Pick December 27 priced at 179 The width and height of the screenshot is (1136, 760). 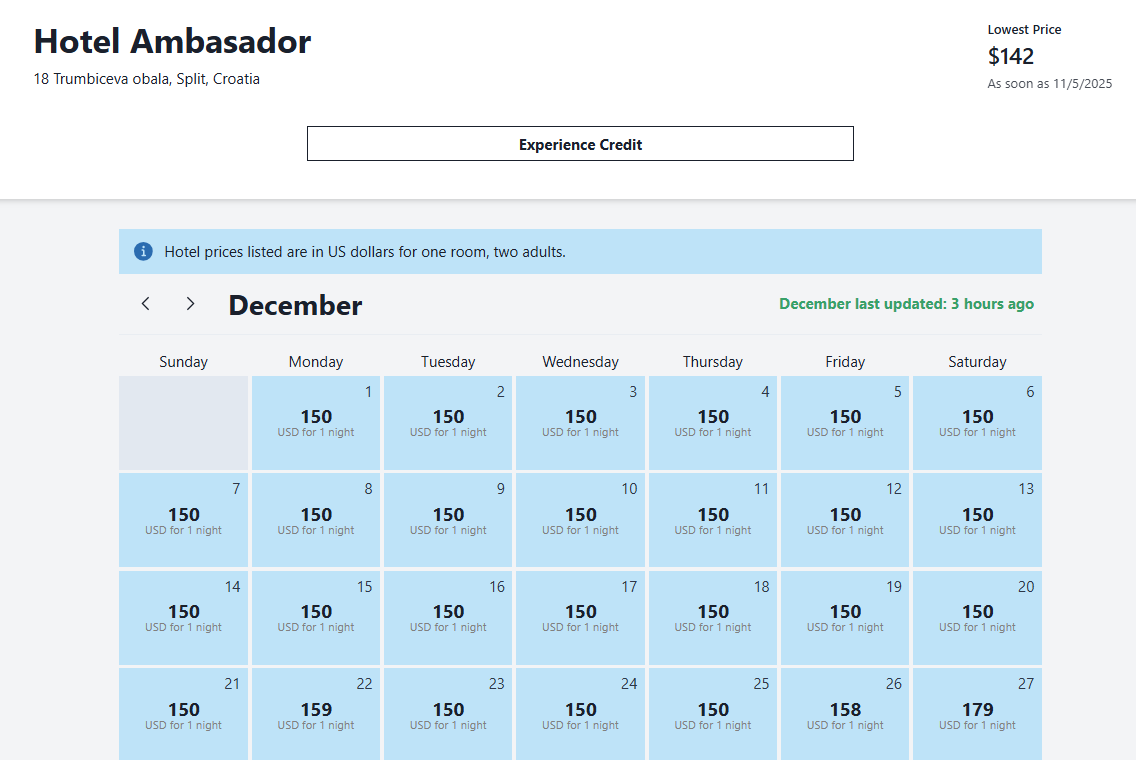[977, 714]
